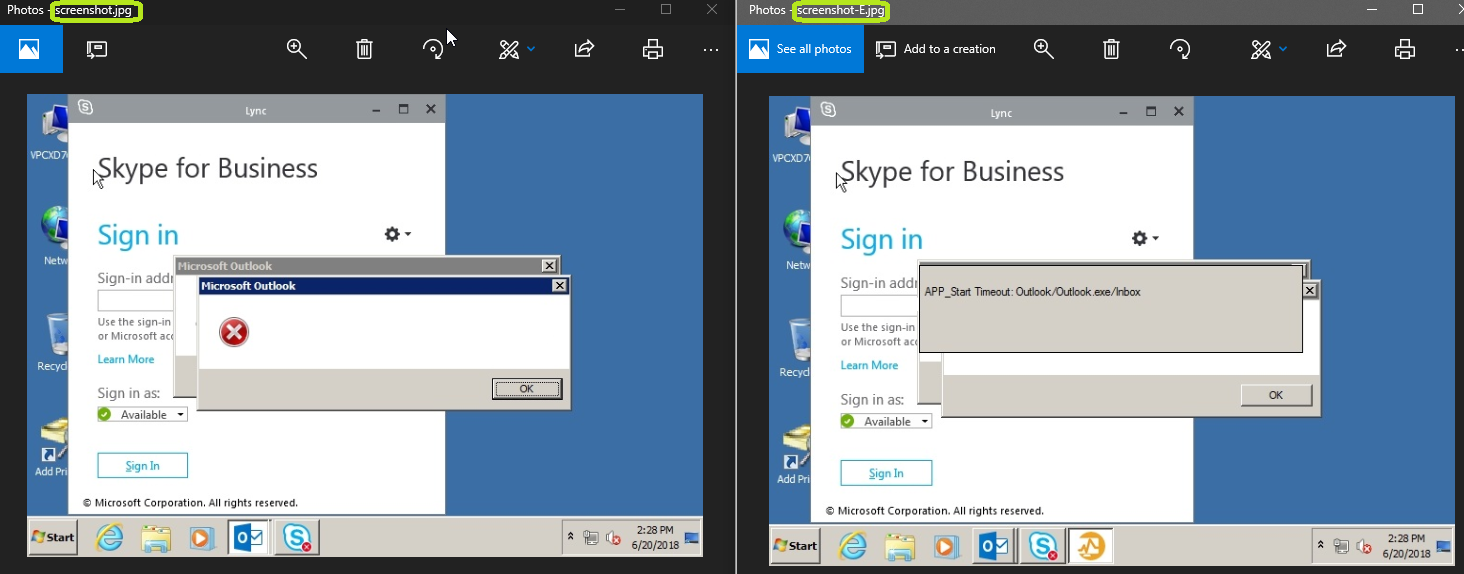Click Lync gear options icon in screenshot.jpg image
The height and width of the screenshot is (574, 1464).
(397, 234)
